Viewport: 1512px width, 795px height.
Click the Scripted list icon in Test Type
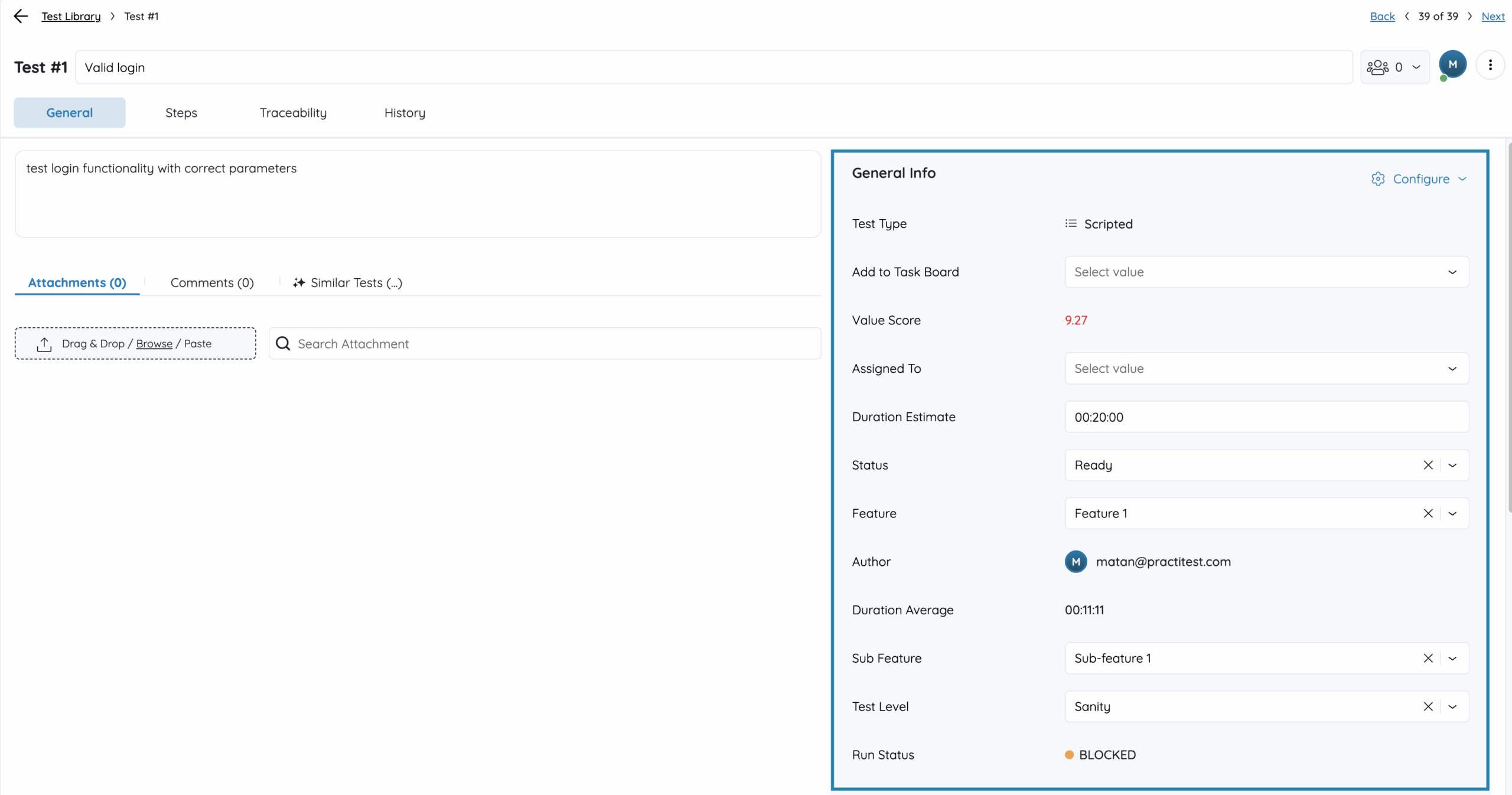click(x=1071, y=224)
